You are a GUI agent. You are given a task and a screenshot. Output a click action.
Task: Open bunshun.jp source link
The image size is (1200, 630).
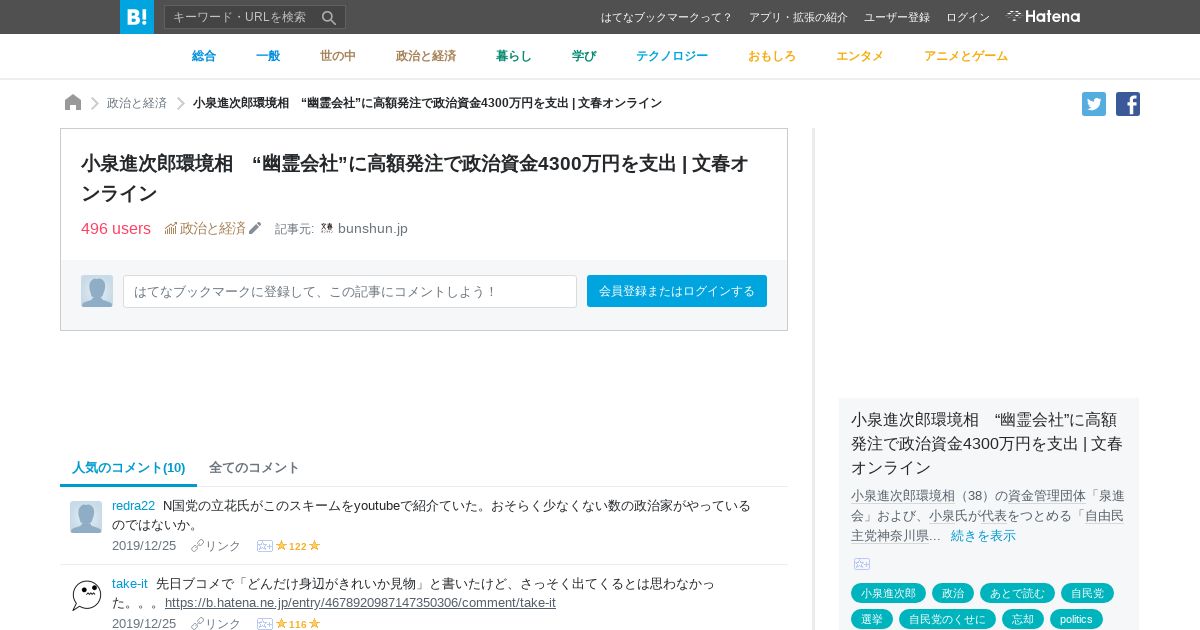(373, 228)
